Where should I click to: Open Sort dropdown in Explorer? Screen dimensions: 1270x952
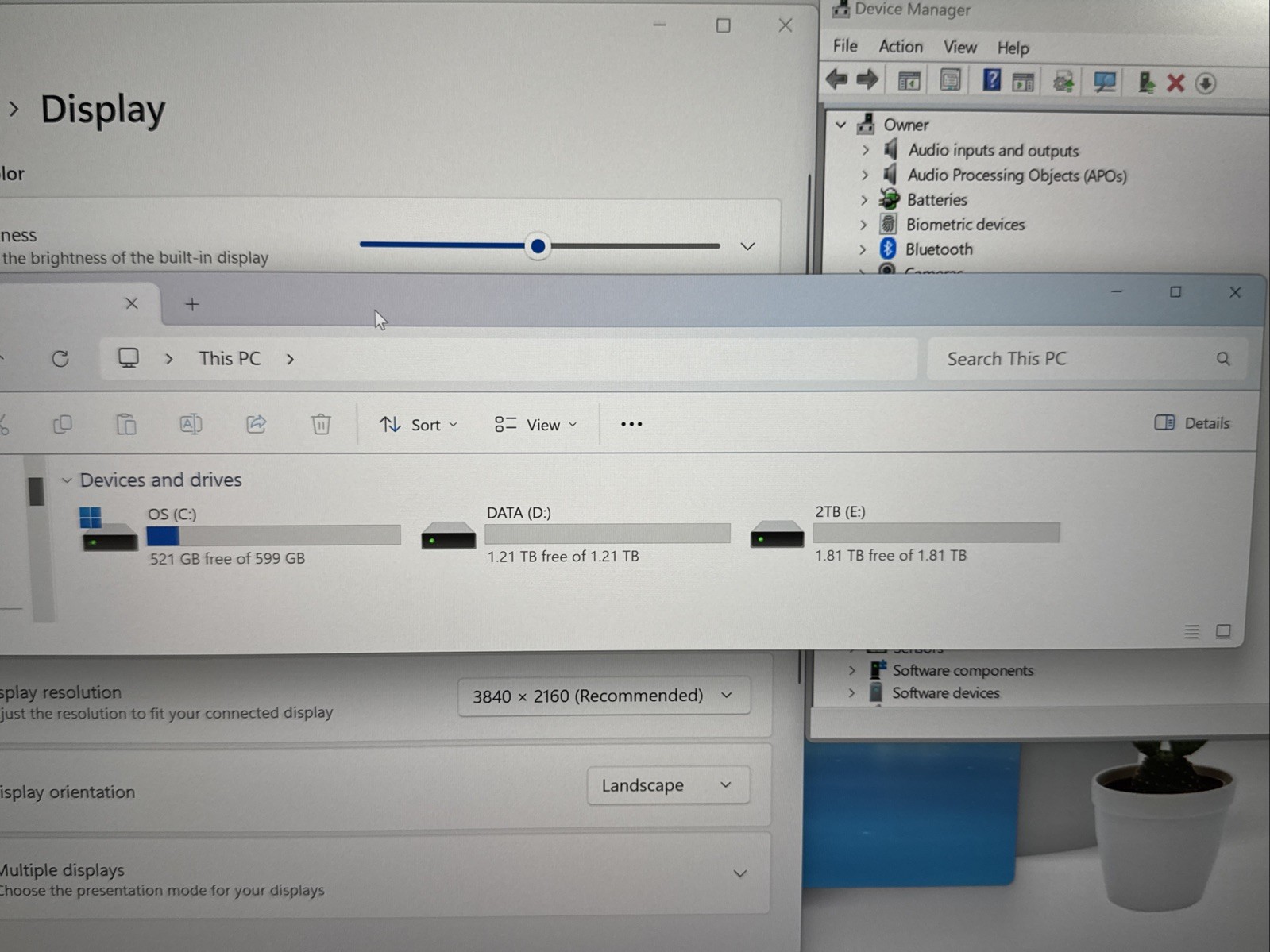click(x=419, y=425)
